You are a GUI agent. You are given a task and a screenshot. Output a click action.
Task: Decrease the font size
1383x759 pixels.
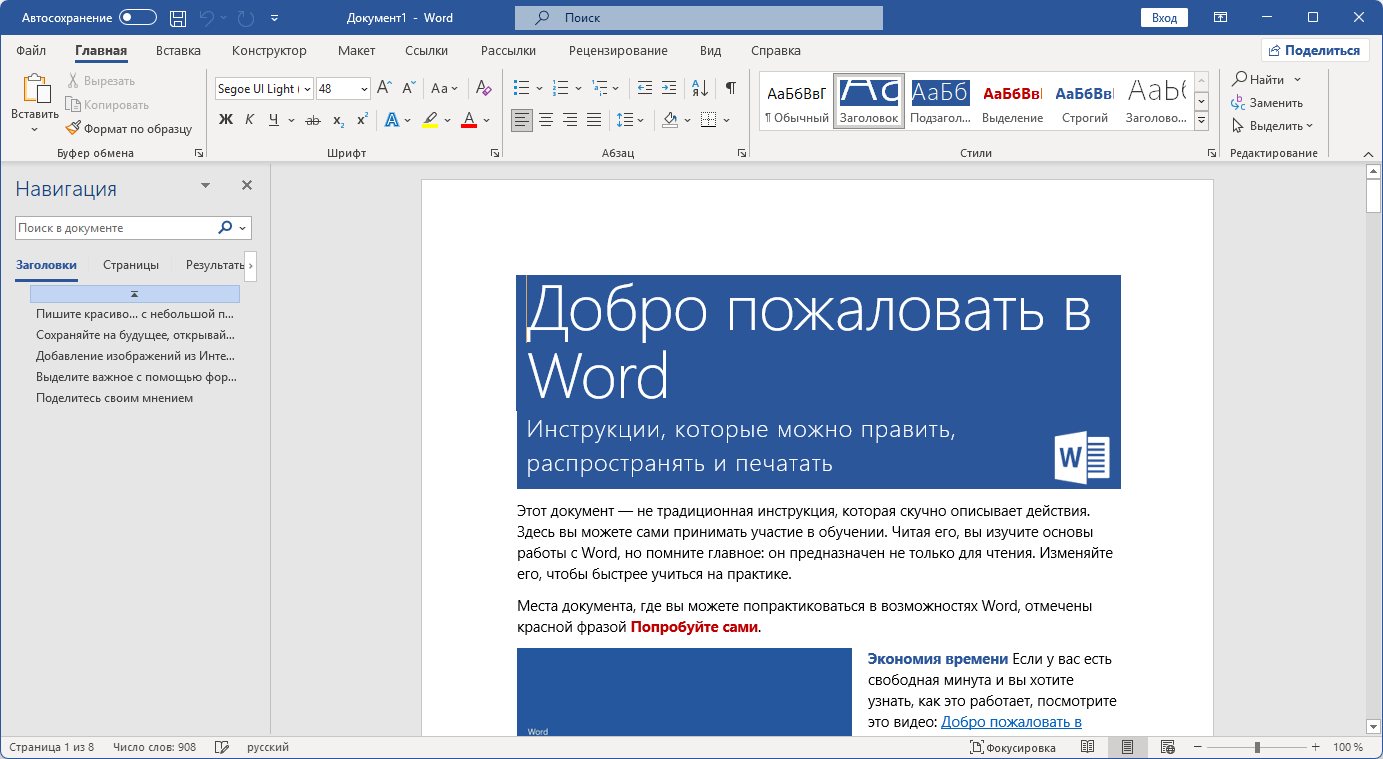point(409,88)
